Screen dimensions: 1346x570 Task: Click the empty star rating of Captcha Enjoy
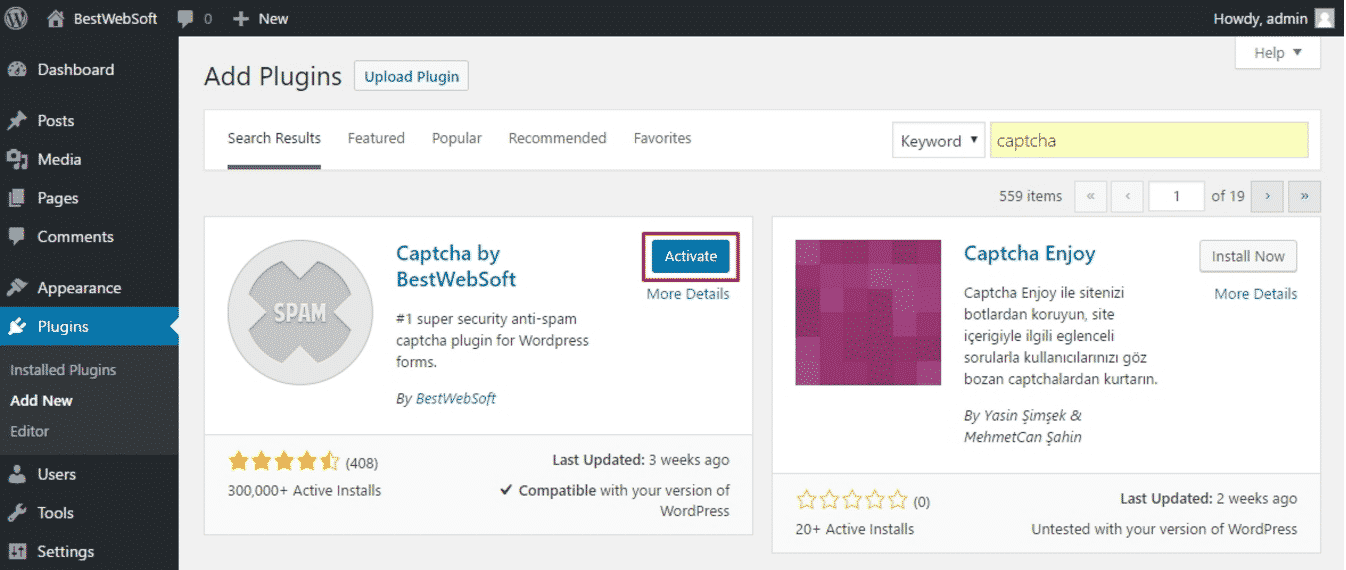click(852, 500)
